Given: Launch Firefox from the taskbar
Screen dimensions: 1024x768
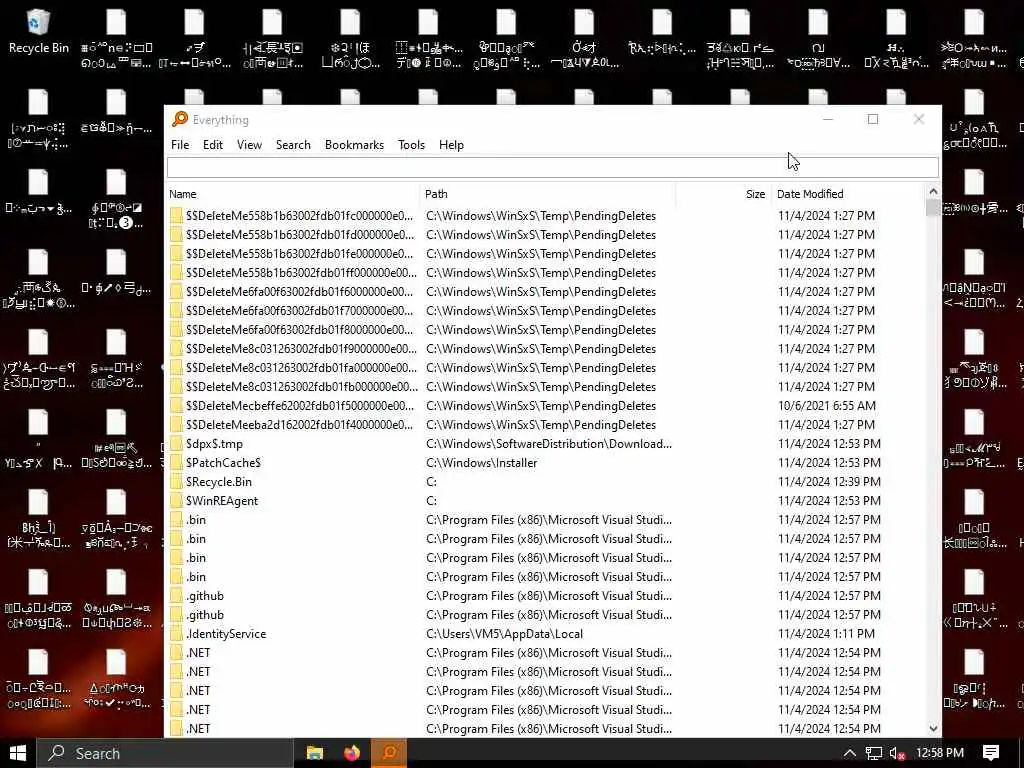Looking at the screenshot, I should [352, 753].
